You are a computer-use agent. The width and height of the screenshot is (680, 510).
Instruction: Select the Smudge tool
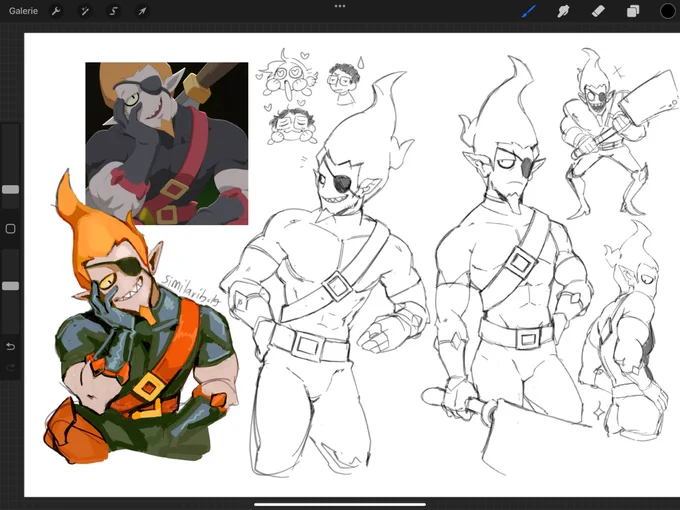[563, 11]
